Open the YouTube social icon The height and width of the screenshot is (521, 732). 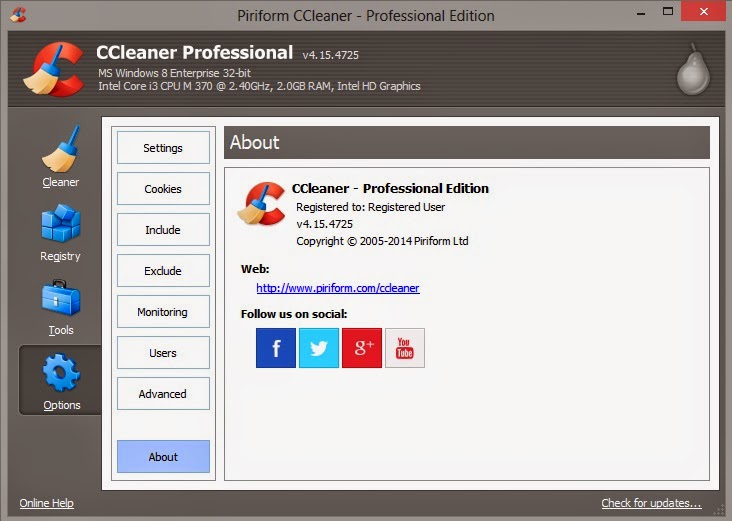point(405,348)
